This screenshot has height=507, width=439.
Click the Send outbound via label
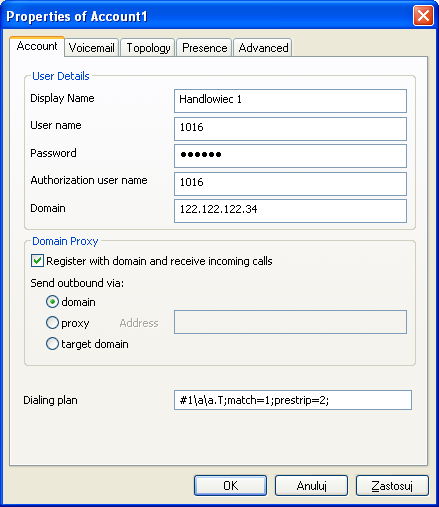click(77, 283)
